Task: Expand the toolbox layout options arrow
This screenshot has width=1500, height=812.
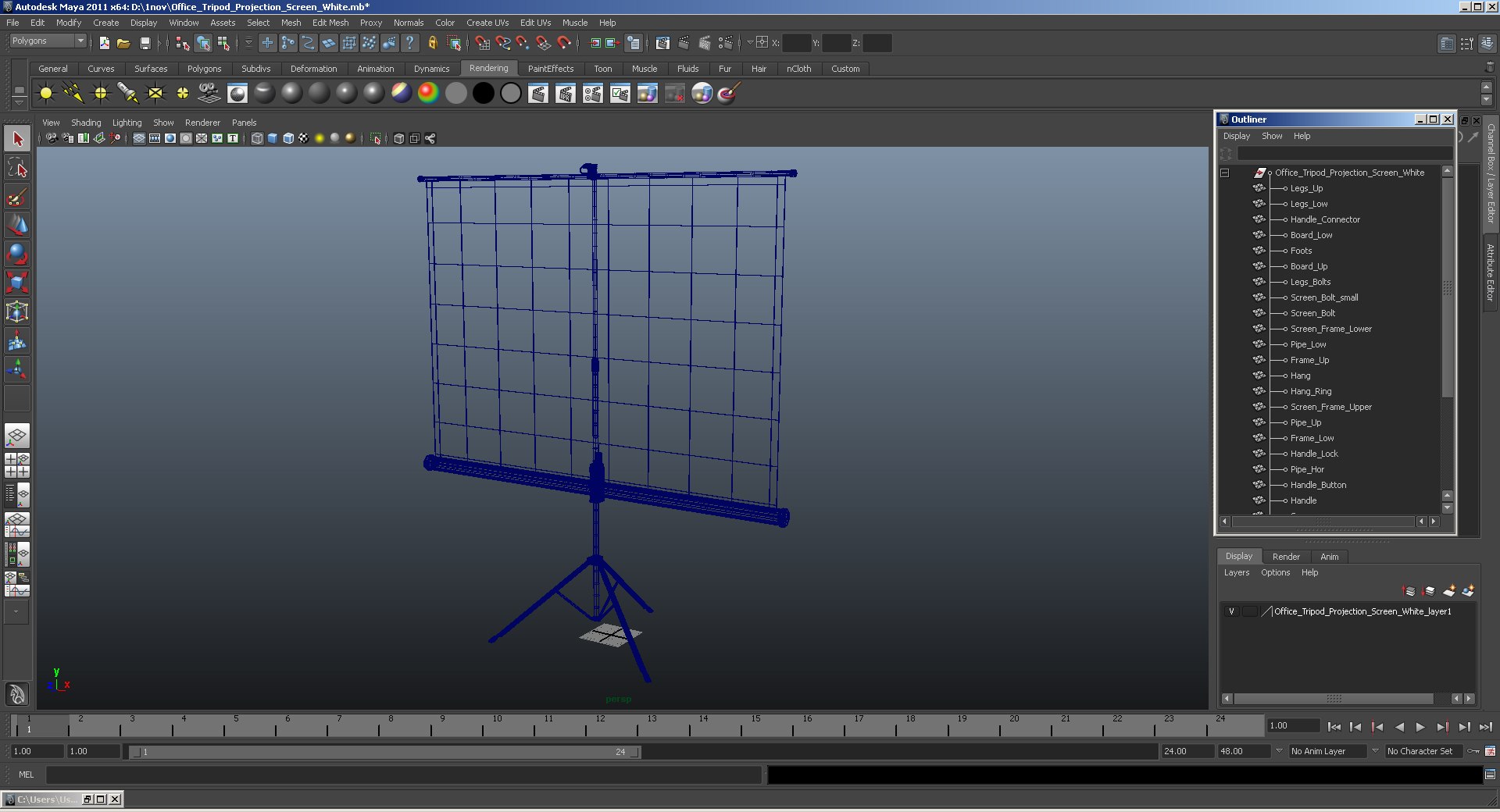Action: point(16,612)
